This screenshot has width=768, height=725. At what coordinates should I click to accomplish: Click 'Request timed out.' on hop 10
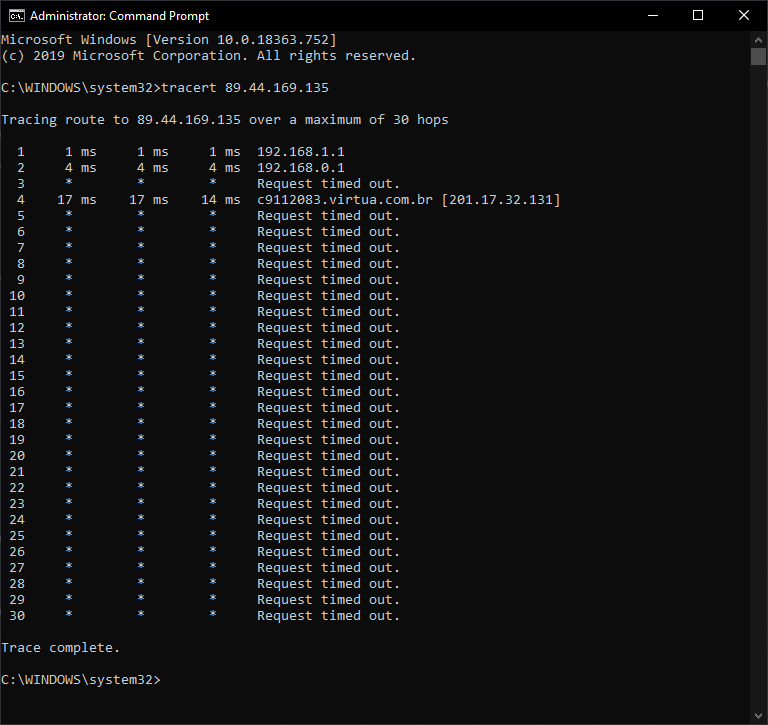(328, 296)
